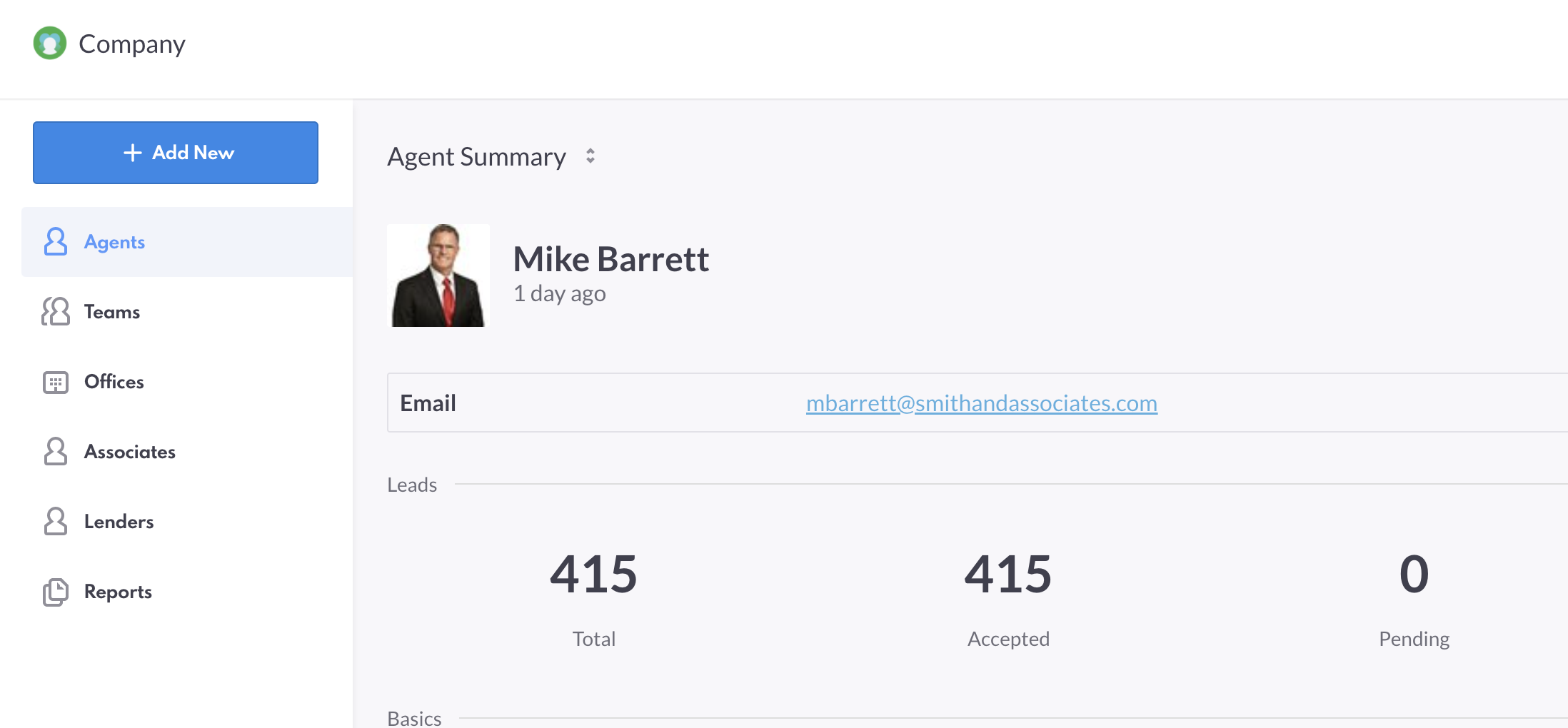Click the Company name in header
Screen dimensions: 1568x728
(132, 44)
